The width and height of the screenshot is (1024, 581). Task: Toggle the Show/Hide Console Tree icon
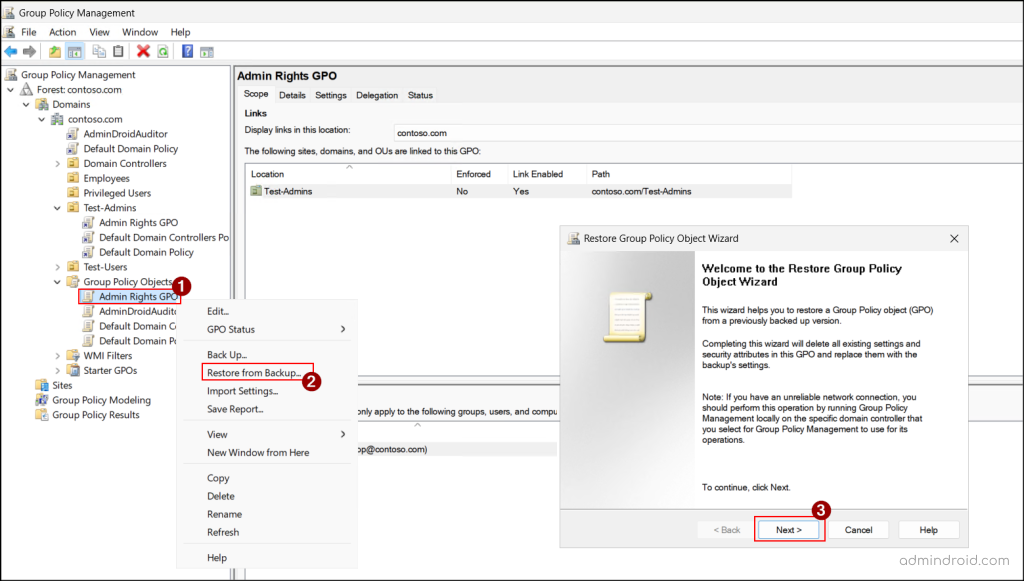pyautogui.click(x=76, y=51)
